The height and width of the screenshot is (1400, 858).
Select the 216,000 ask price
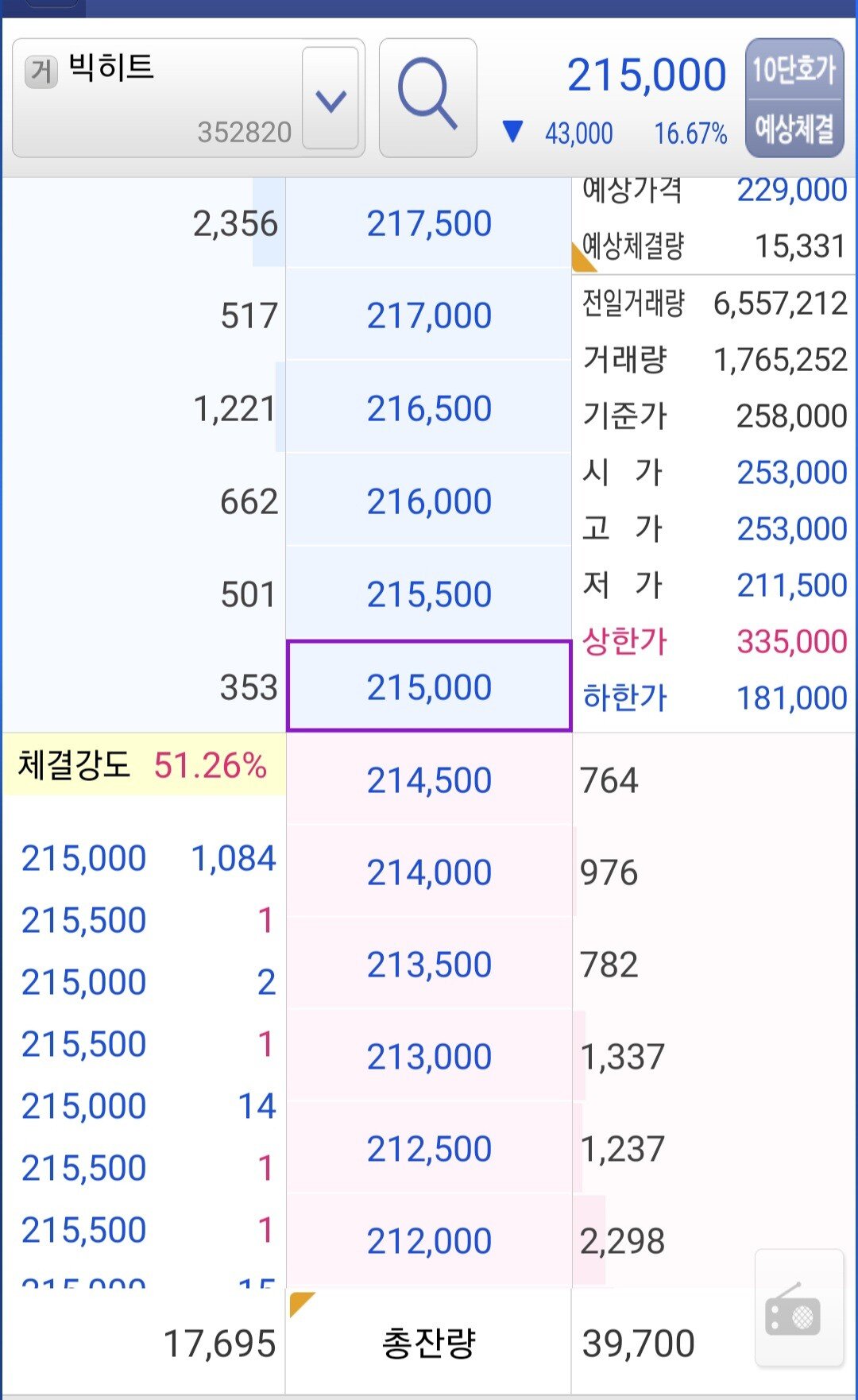[429, 501]
